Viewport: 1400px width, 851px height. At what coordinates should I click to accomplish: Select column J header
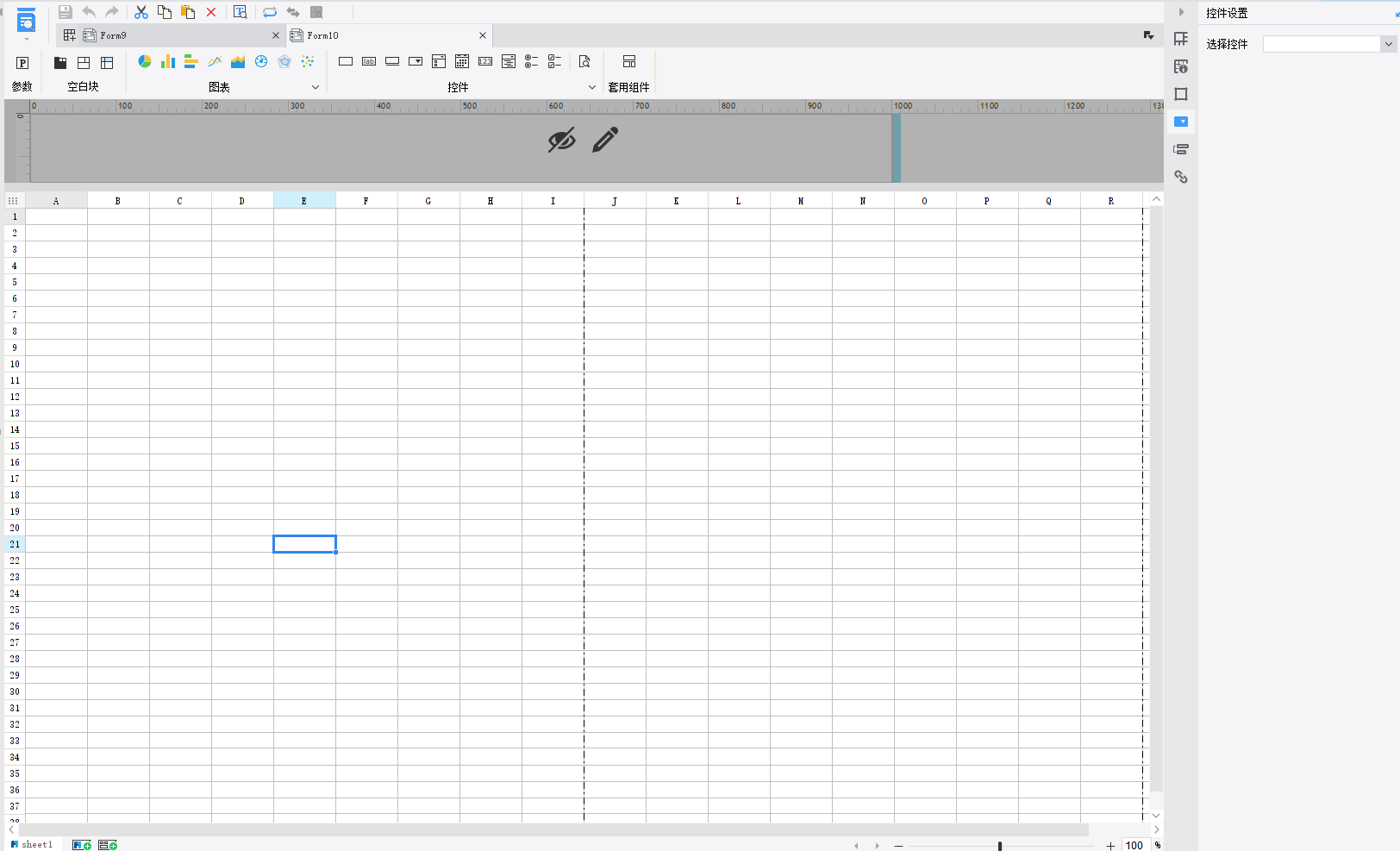[x=615, y=201]
